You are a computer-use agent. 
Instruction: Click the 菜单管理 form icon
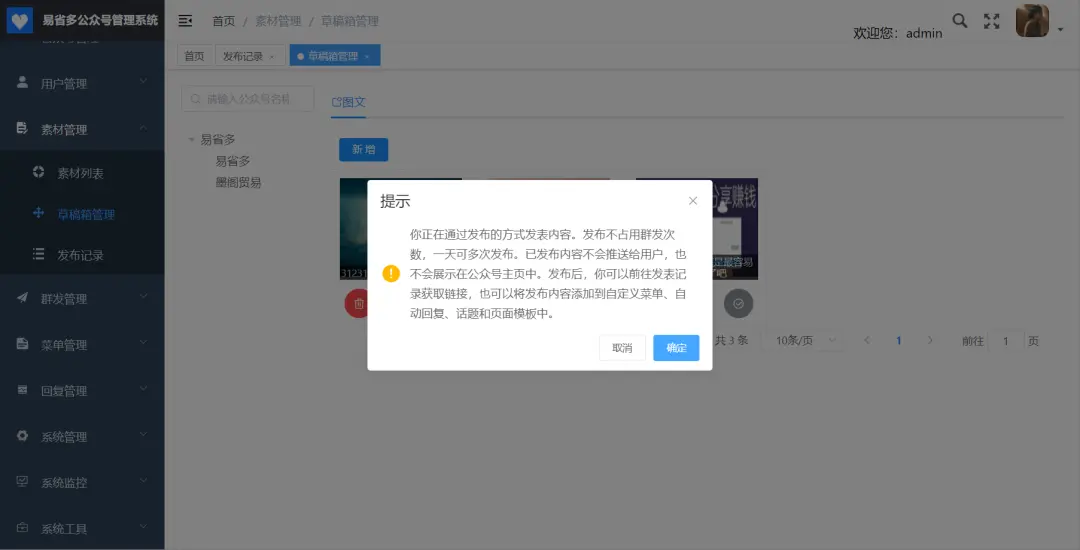coord(23,343)
